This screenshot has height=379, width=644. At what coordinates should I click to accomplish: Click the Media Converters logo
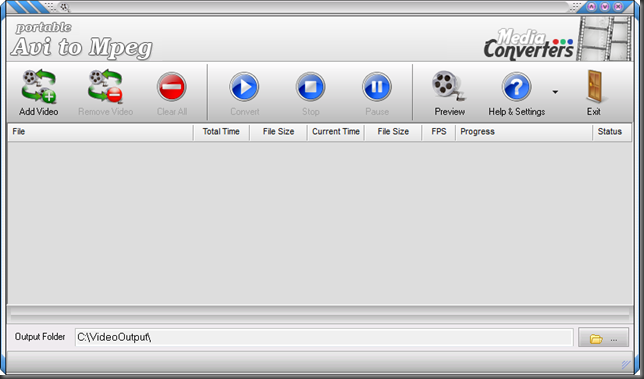(529, 44)
